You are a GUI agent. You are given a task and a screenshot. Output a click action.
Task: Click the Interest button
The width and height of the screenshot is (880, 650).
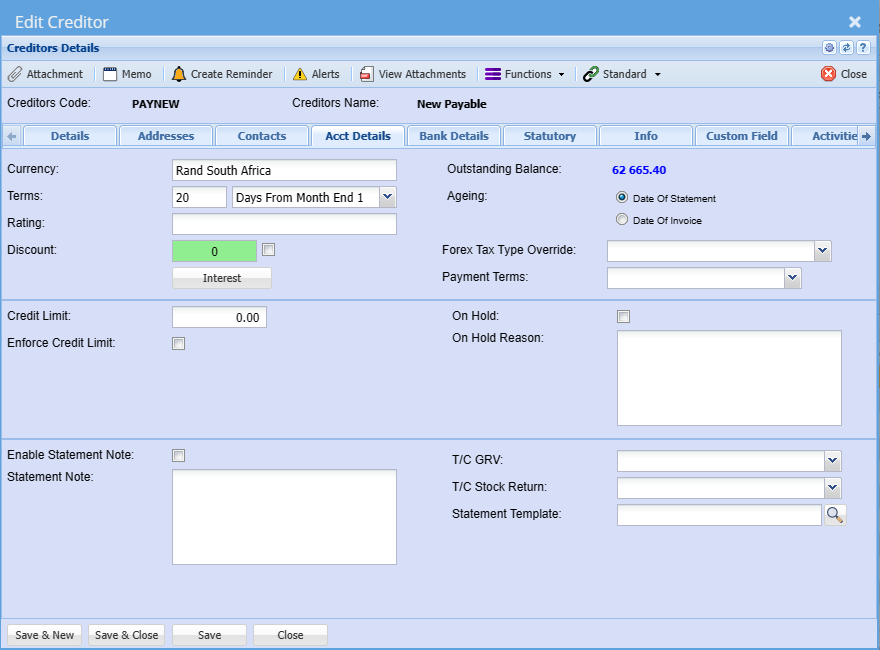222,278
